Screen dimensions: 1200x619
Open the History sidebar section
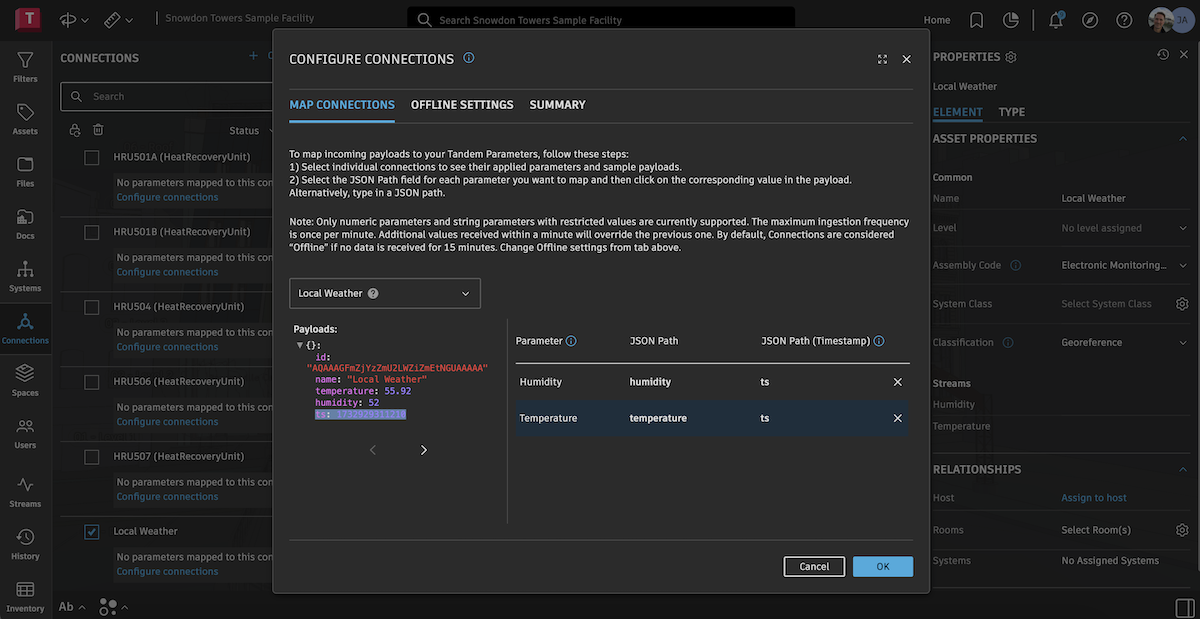[x=25, y=543]
